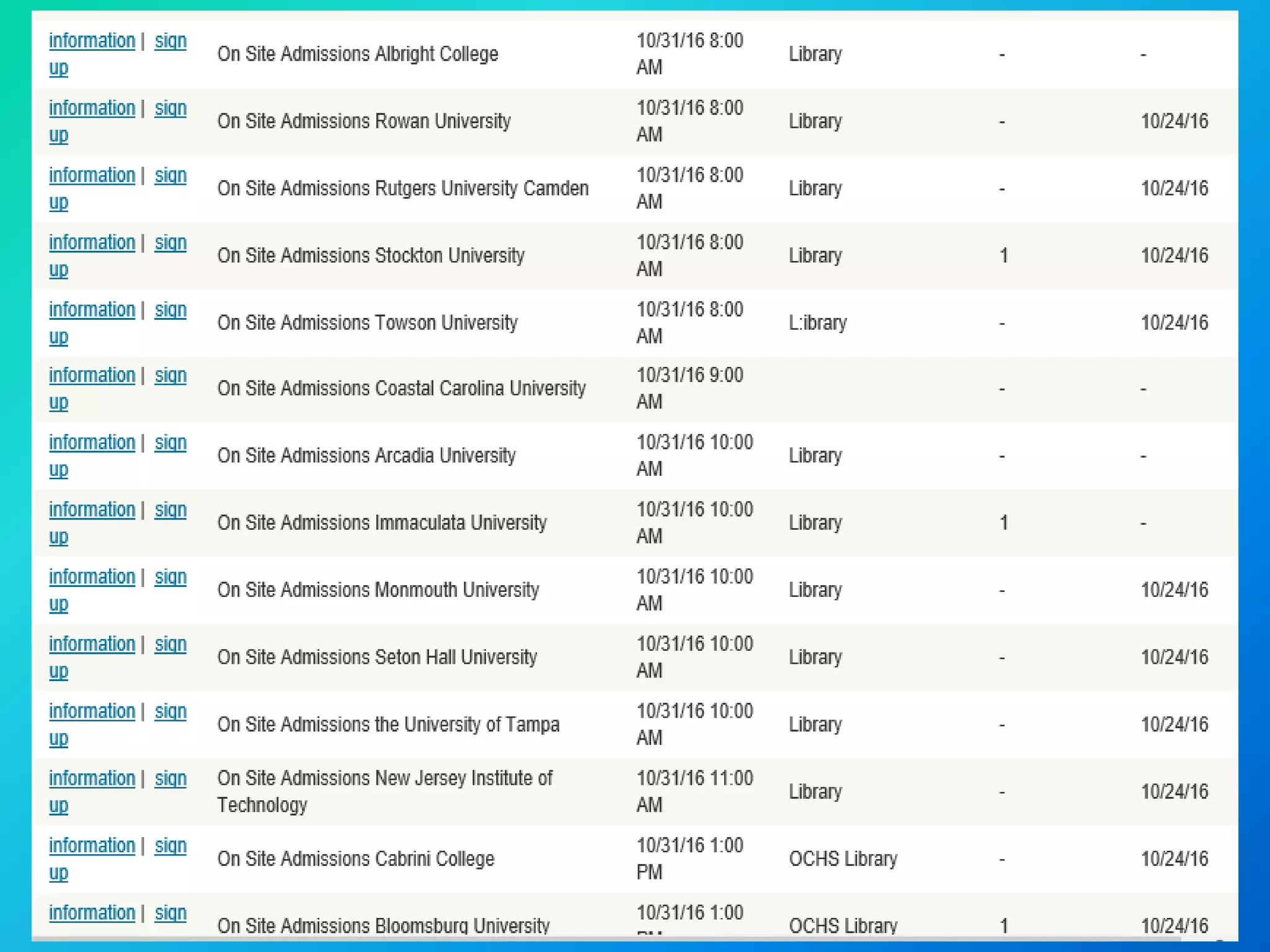View information for Coastal Carolina University
Screen dimensions: 1270x952
click(x=92, y=376)
